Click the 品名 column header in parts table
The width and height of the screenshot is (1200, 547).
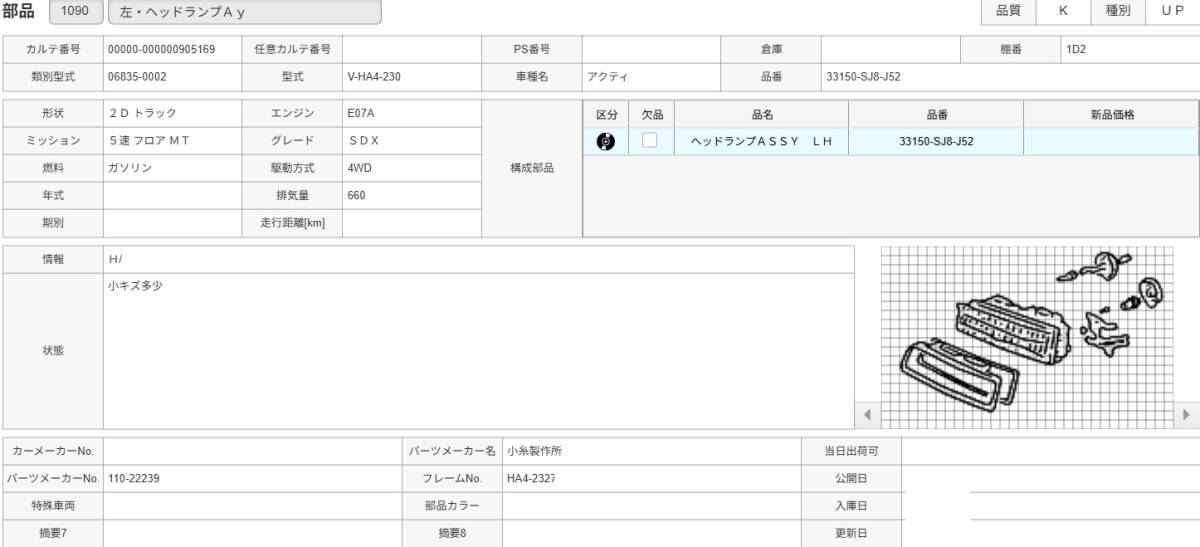[x=762, y=115]
